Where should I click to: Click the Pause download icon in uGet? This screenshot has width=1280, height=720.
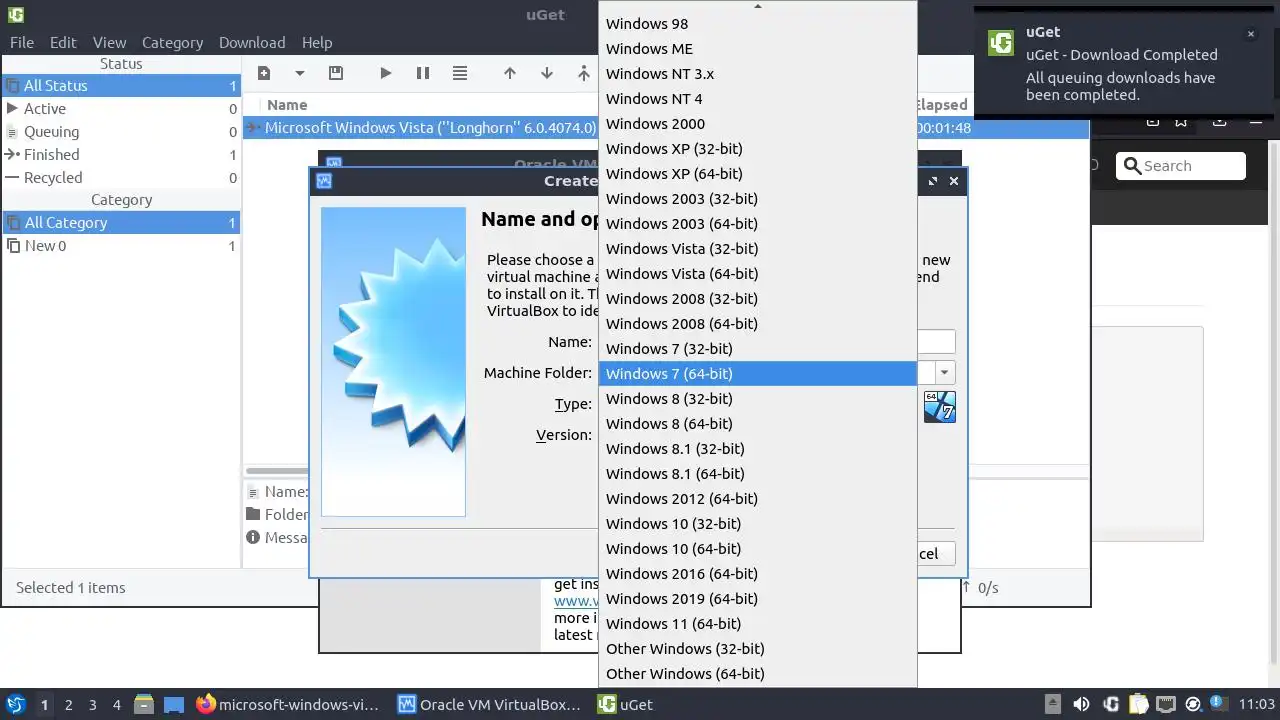click(x=423, y=73)
